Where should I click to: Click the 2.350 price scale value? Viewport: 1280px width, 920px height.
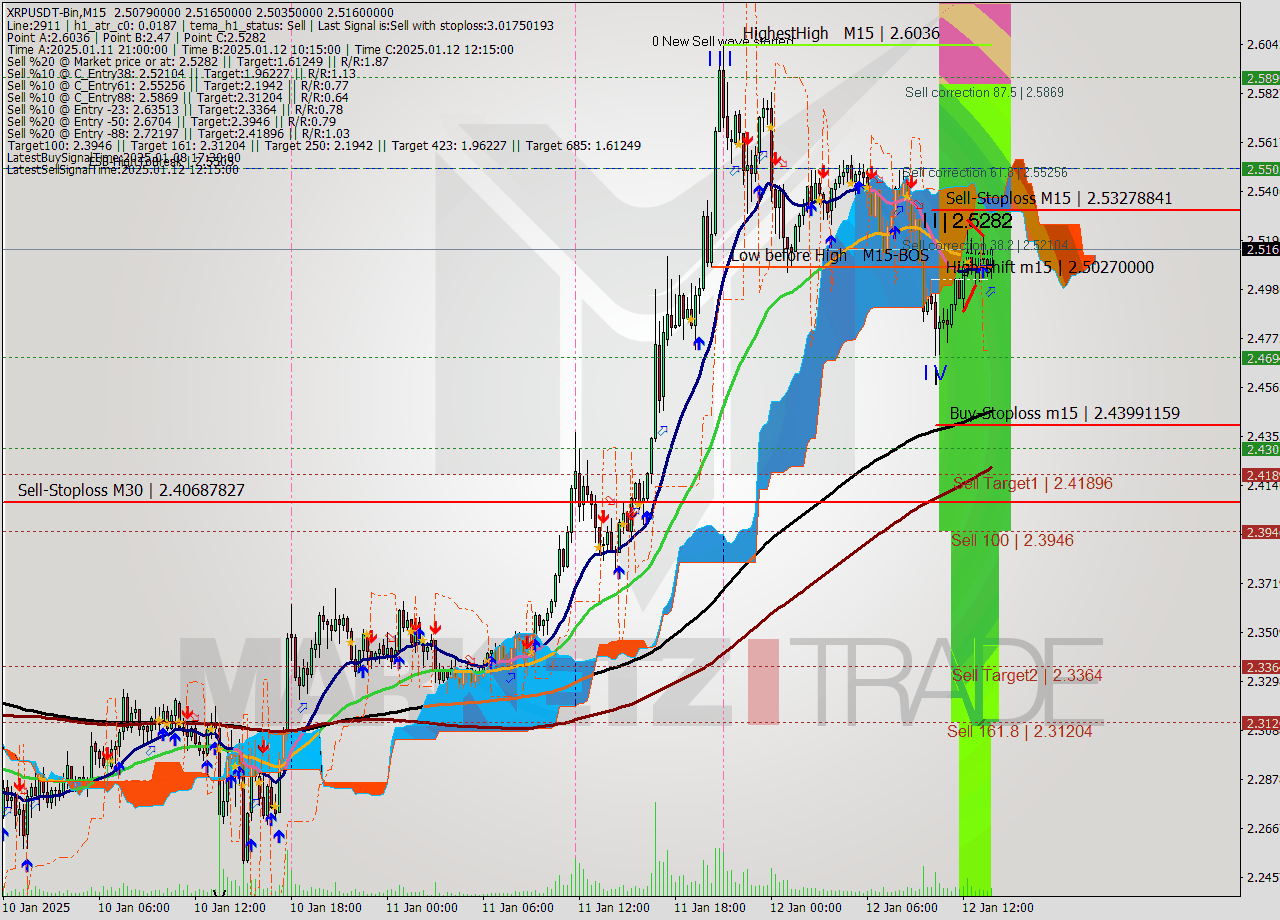point(1261,632)
